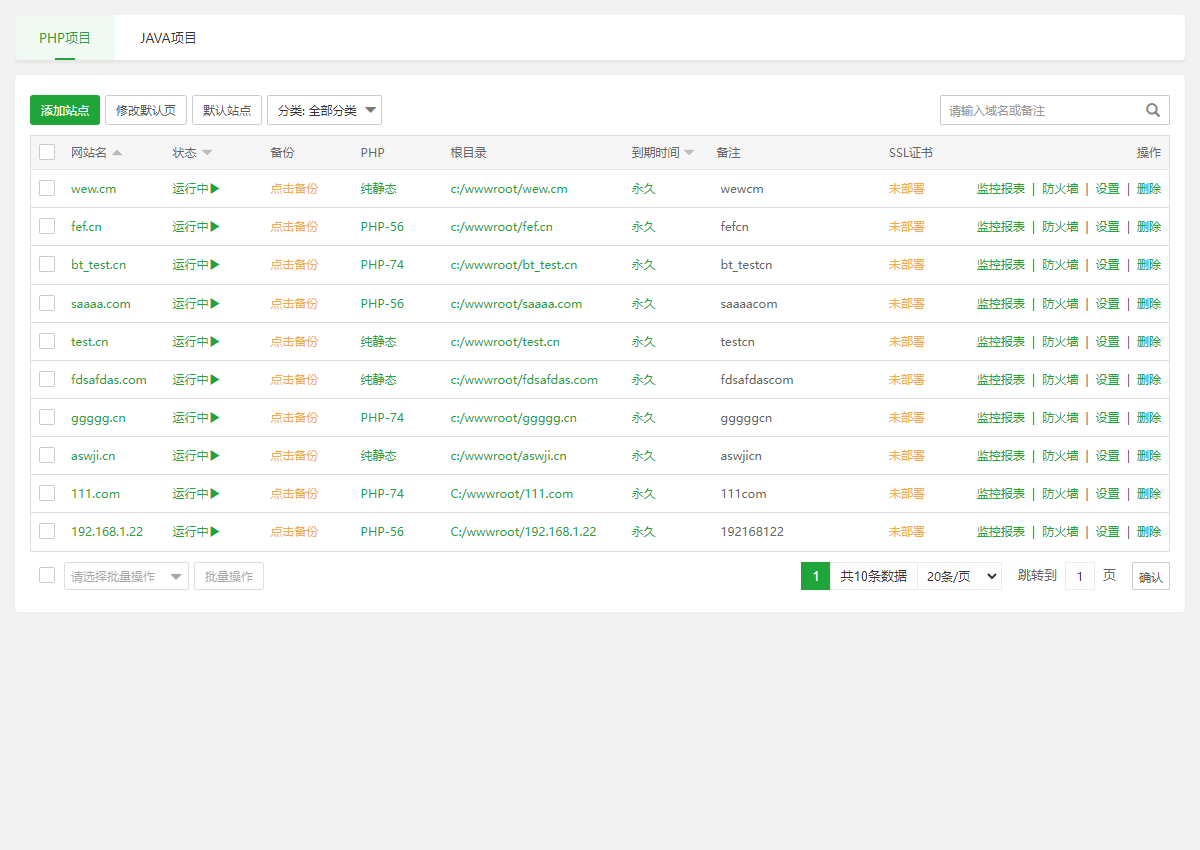Tick the checkbox for ggggg.cn row
Screen dimensions: 1200x850
pyautogui.click(x=47, y=417)
